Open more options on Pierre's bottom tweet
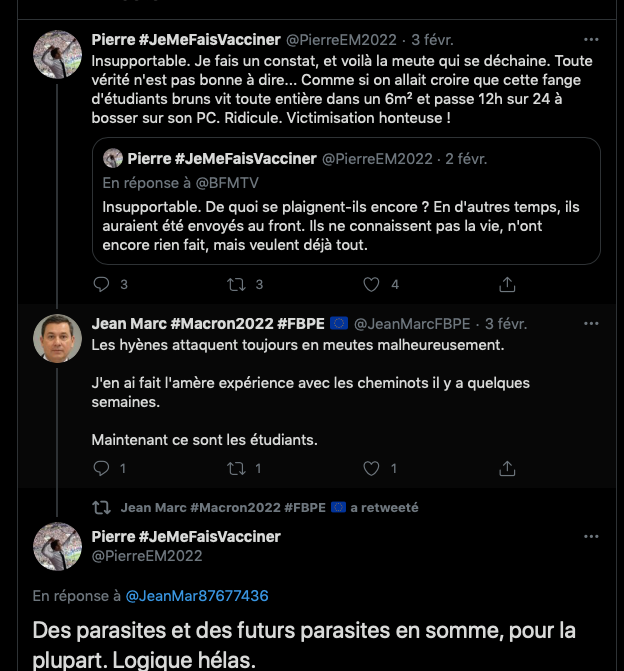 [x=592, y=538]
